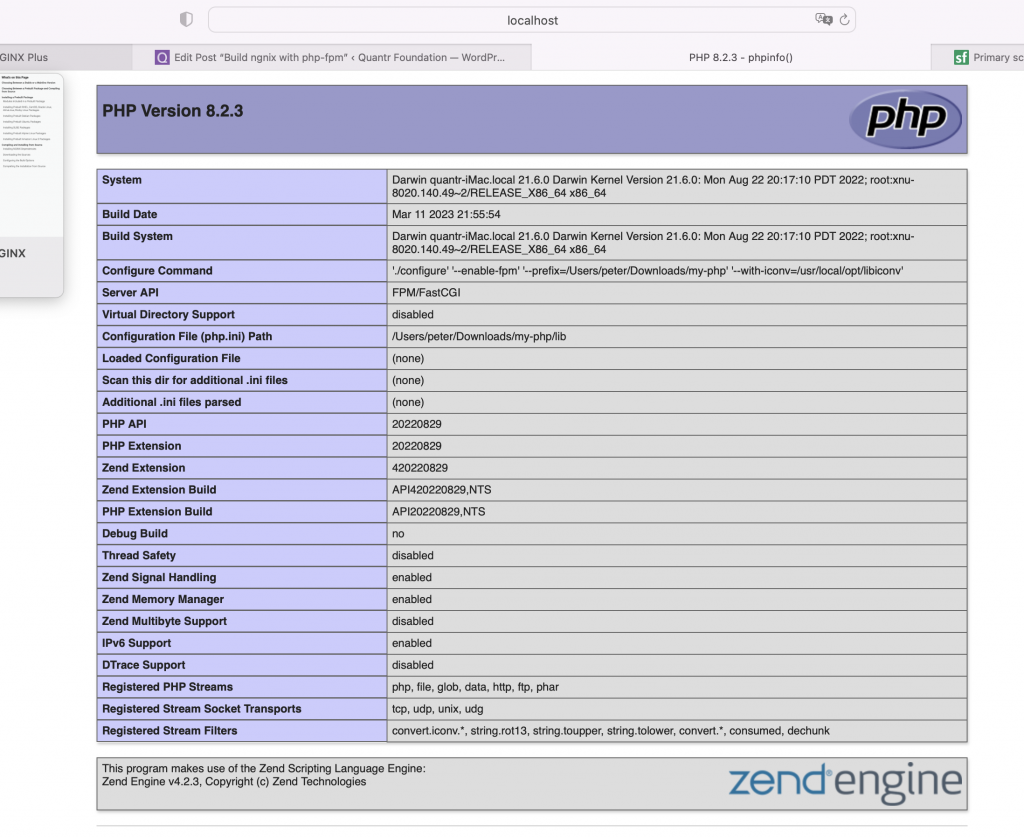Click Scan this dir for additional .ini label
The width and height of the screenshot is (1024, 837).
coord(195,380)
